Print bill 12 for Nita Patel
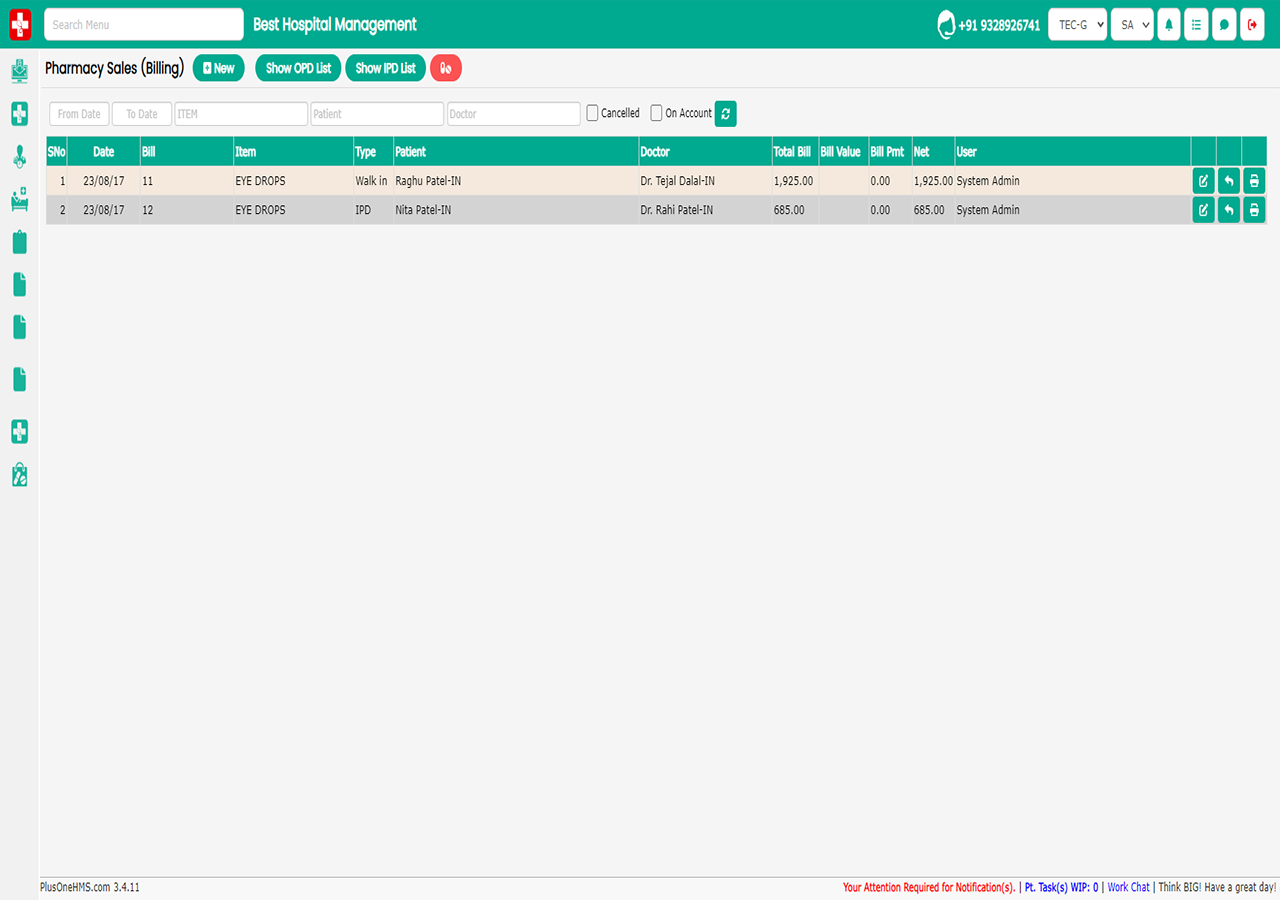Viewport: 1280px width, 900px height. click(x=1254, y=210)
